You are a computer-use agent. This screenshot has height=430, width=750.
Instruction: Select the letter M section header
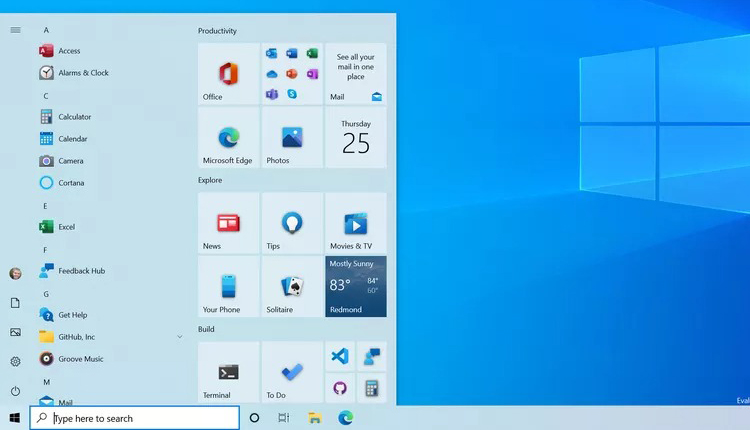pos(46,382)
